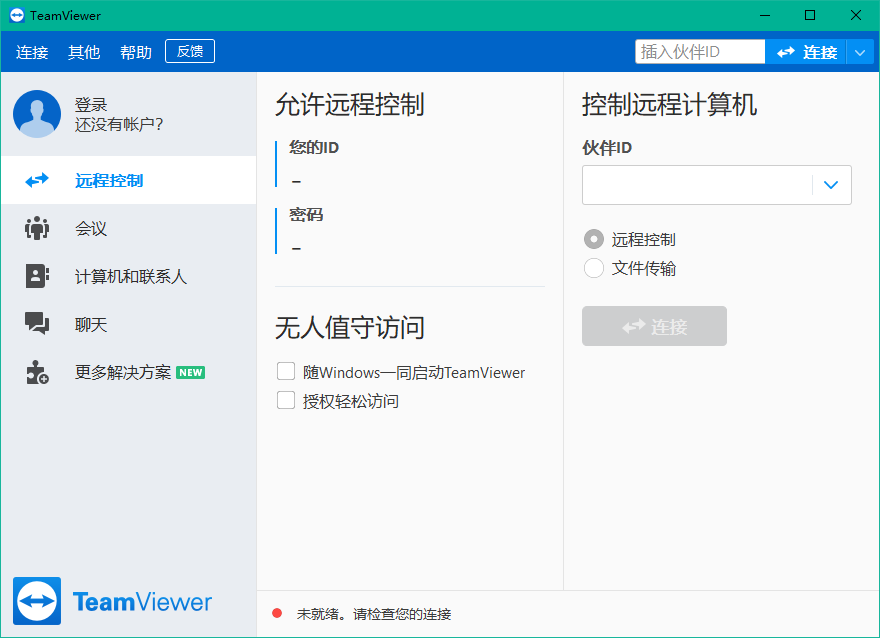Viewport: 880px width, 638px height.
Task: Enable the 授权轻松访问 checkbox
Action: click(285, 400)
